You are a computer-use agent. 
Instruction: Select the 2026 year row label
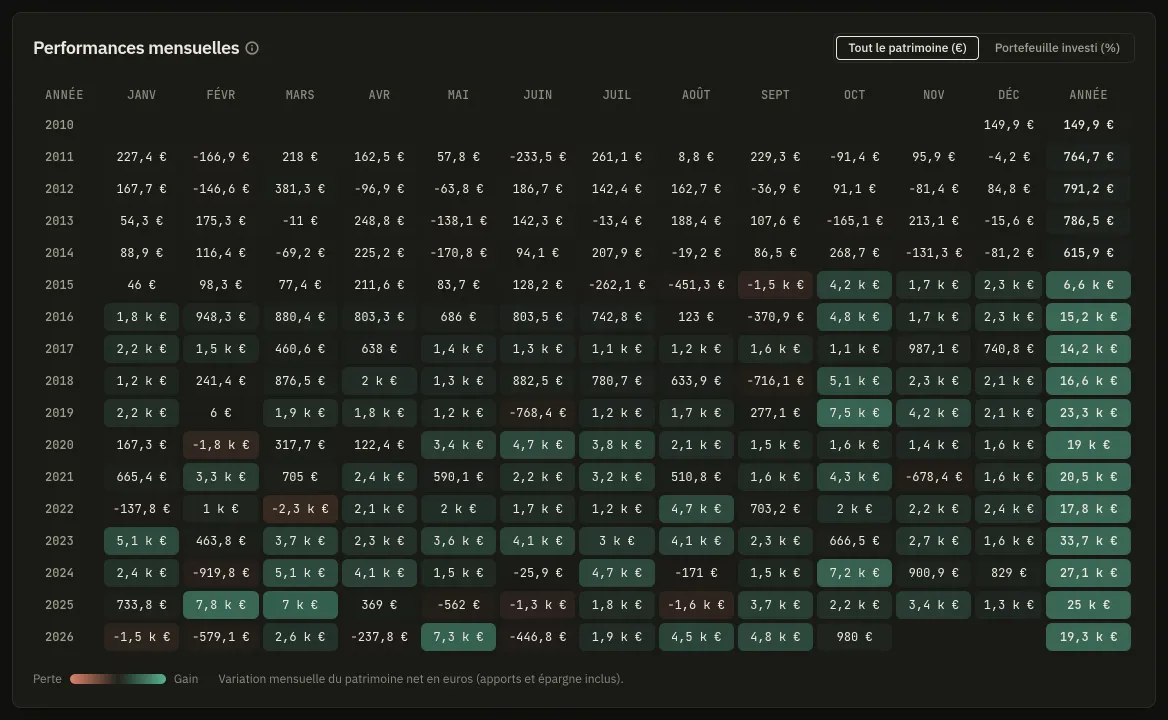coord(60,637)
